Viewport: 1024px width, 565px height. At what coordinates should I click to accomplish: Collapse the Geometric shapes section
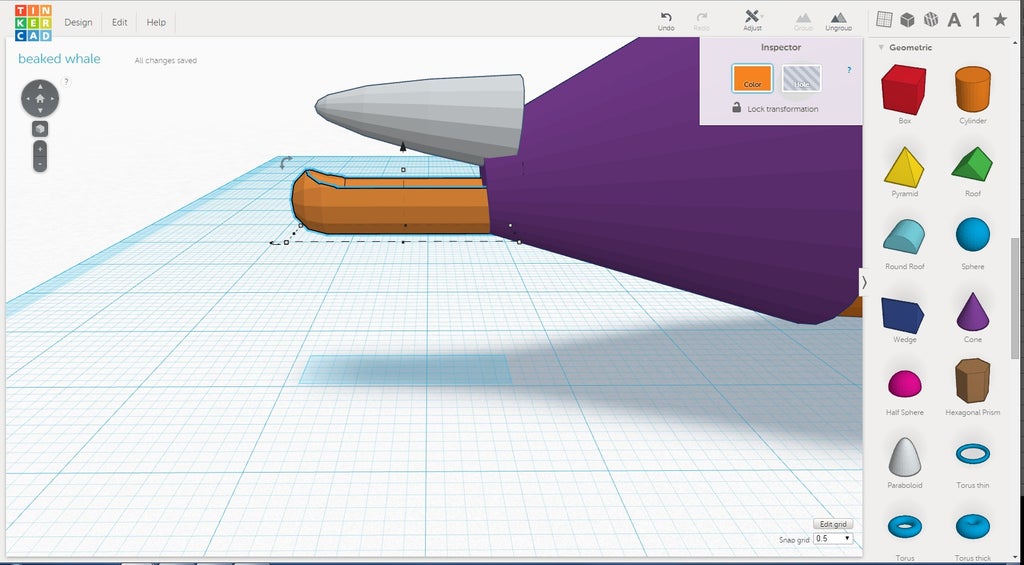click(881, 48)
